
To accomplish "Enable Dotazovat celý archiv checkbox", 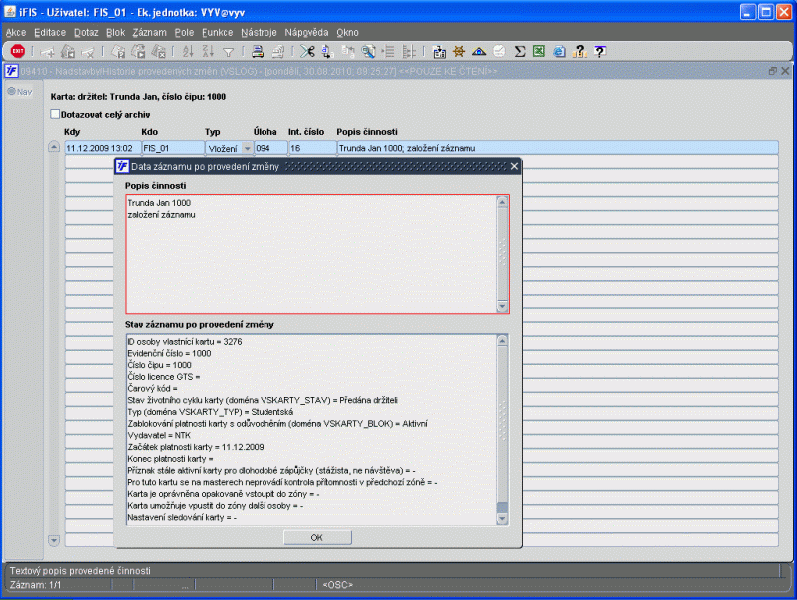I will coord(55,114).
